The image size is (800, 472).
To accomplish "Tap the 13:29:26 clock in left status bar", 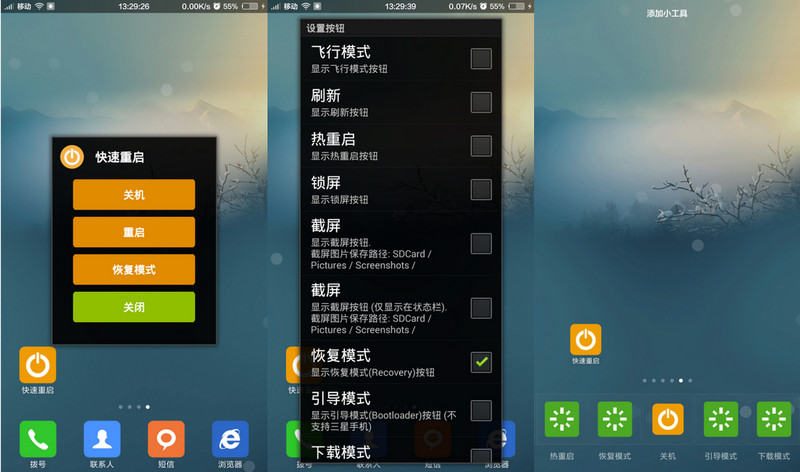I will 134,7.
